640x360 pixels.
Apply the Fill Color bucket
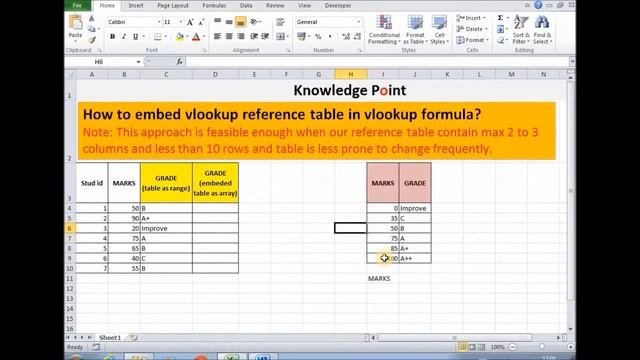click(x=180, y=37)
